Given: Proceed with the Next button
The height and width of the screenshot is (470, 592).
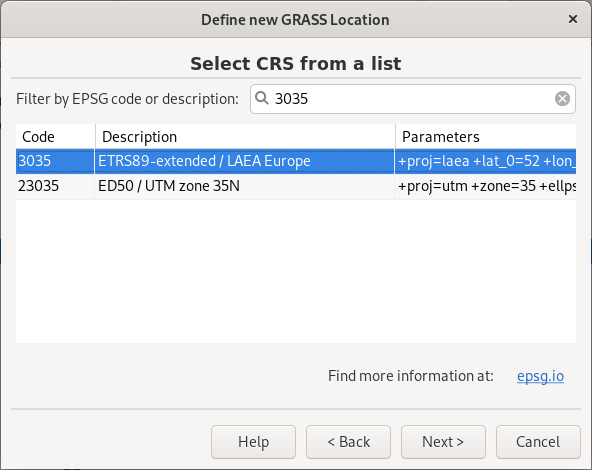Looking at the screenshot, I should tap(443, 442).
